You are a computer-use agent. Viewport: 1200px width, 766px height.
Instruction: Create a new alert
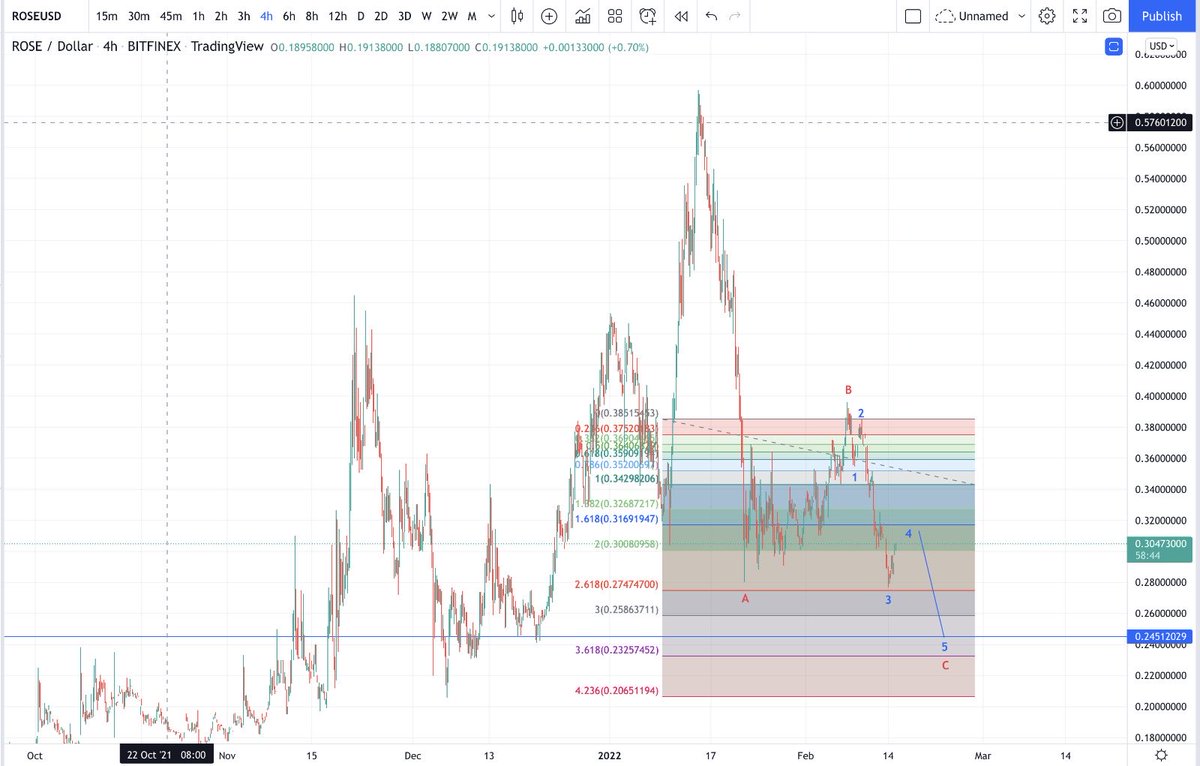pos(649,16)
